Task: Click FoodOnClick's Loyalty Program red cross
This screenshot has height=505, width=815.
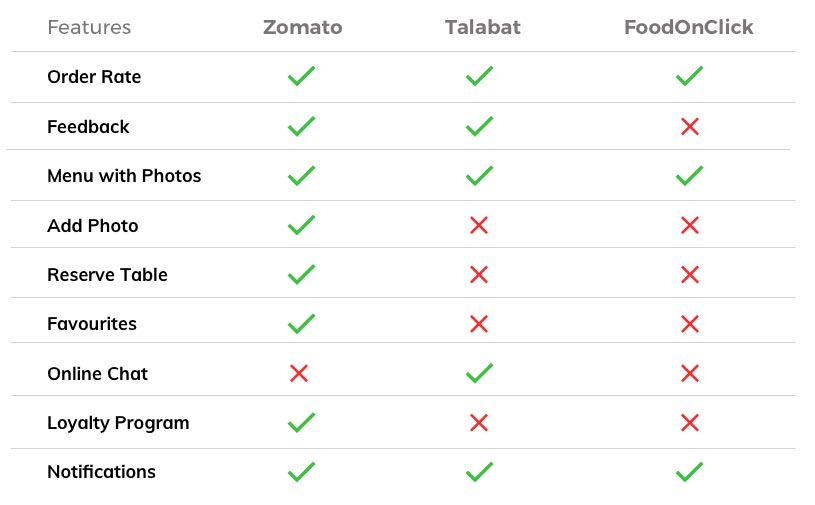Action: pyautogui.click(x=689, y=422)
